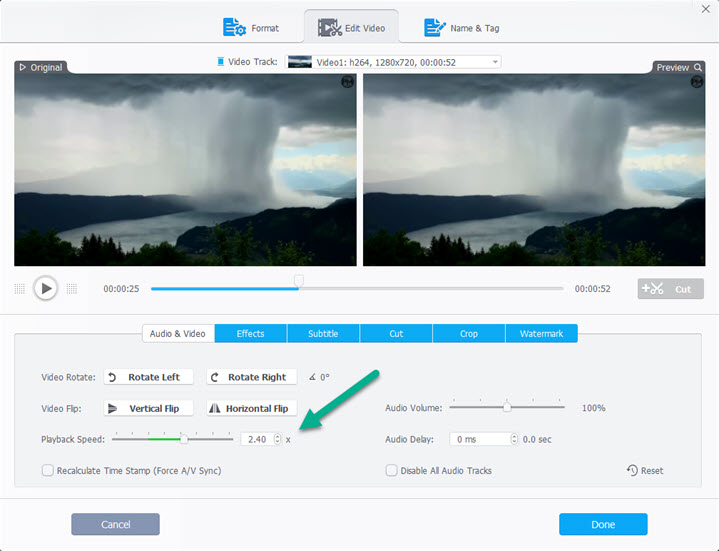This screenshot has width=719, height=551.
Task: Open the Cut tab
Action: click(396, 334)
